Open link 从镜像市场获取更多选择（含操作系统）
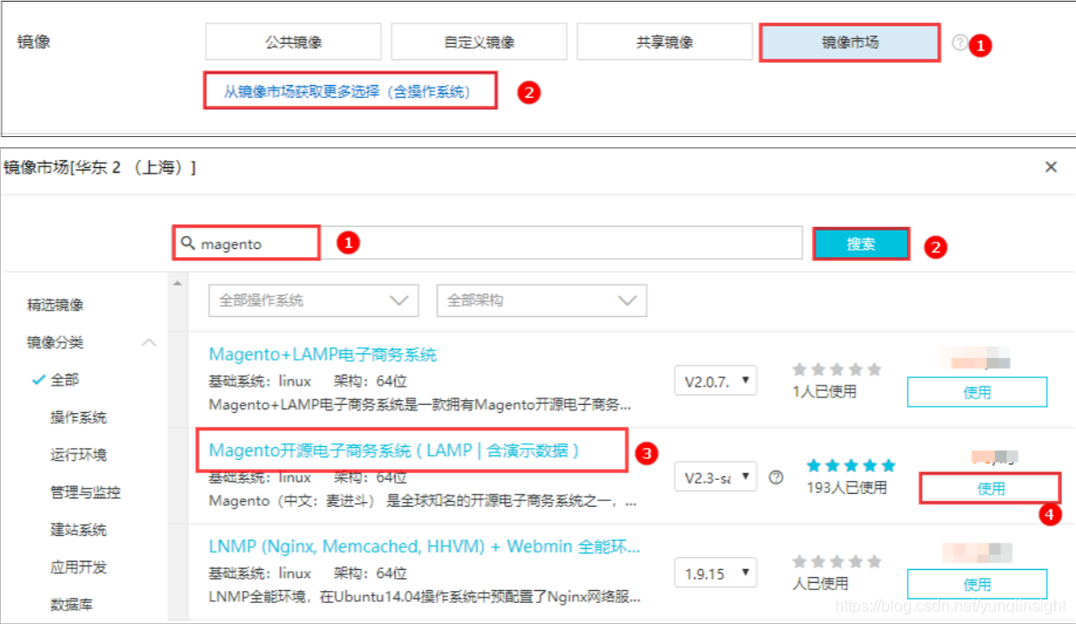 (347, 91)
